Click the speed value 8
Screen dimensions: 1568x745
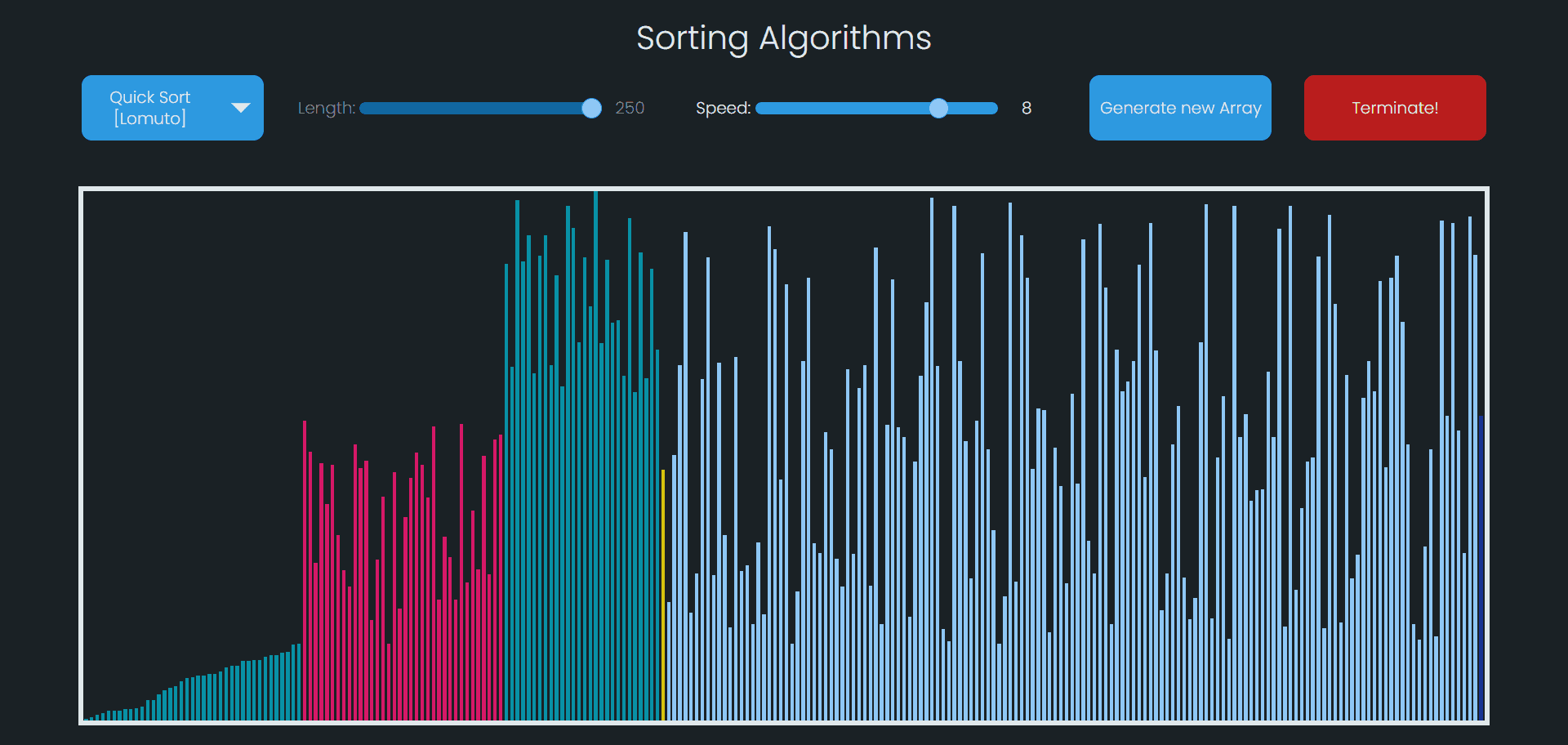(x=1027, y=108)
